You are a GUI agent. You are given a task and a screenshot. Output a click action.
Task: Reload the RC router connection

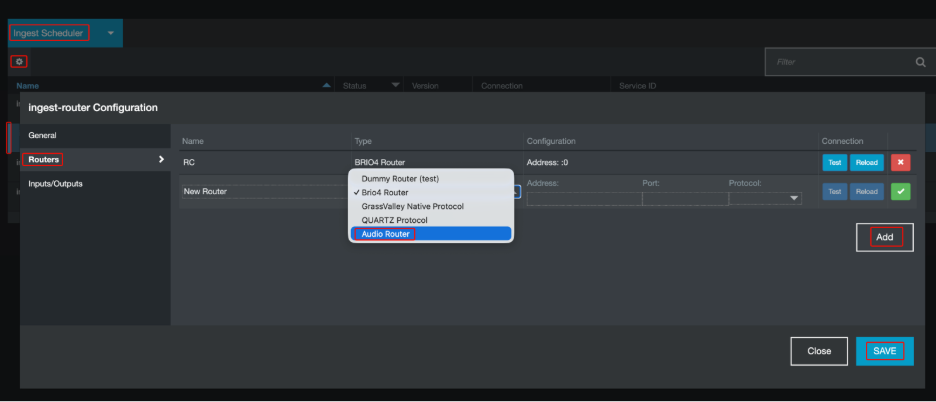(867, 162)
